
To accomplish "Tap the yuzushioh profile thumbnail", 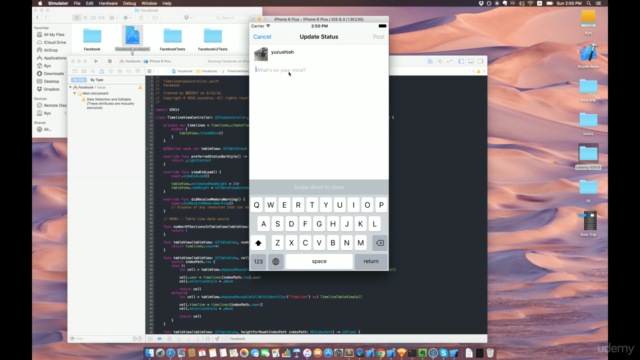I will pyautogui.click(x=261, y=54).
